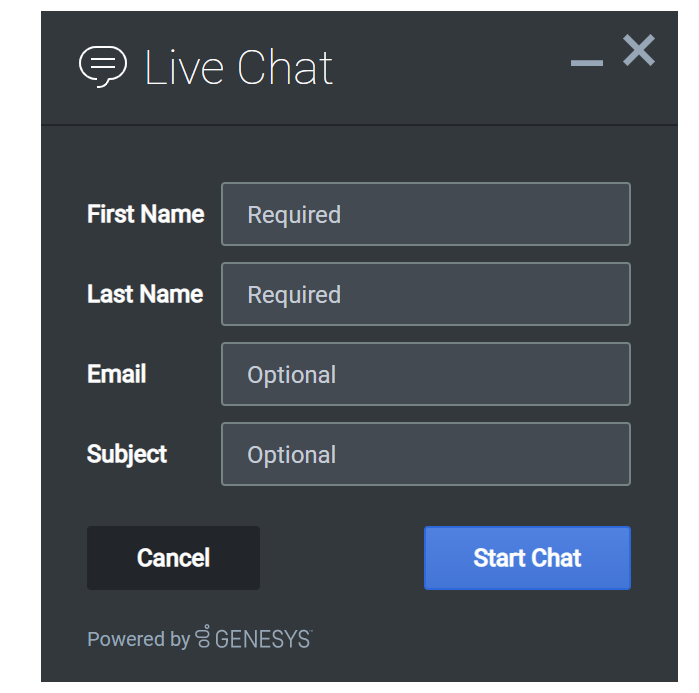The height and width of the screenshot is (693, 699).
Task: Click the Live Chat title text
Action: click(x=239, y=67)
